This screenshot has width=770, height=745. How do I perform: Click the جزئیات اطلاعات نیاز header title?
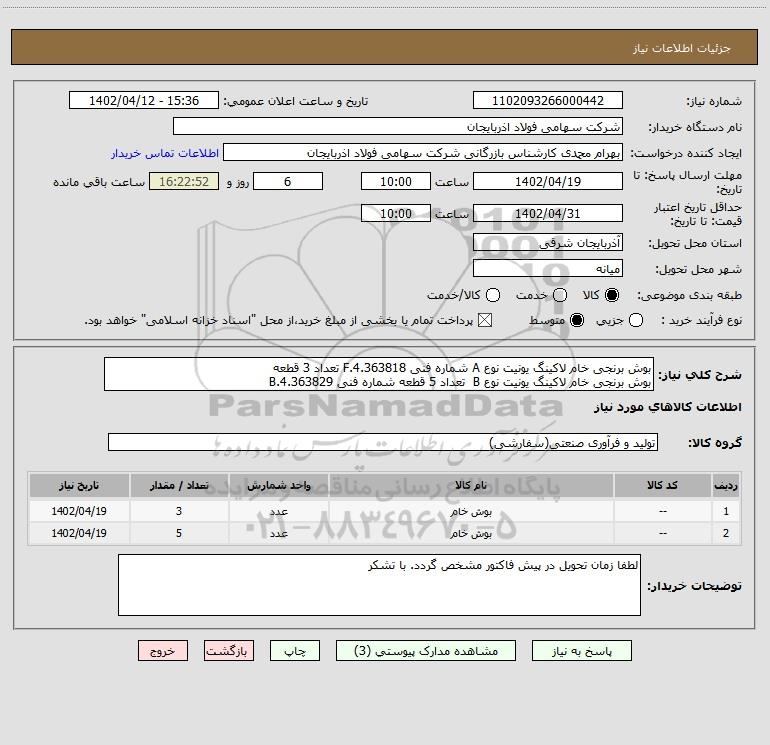(682, 48)
